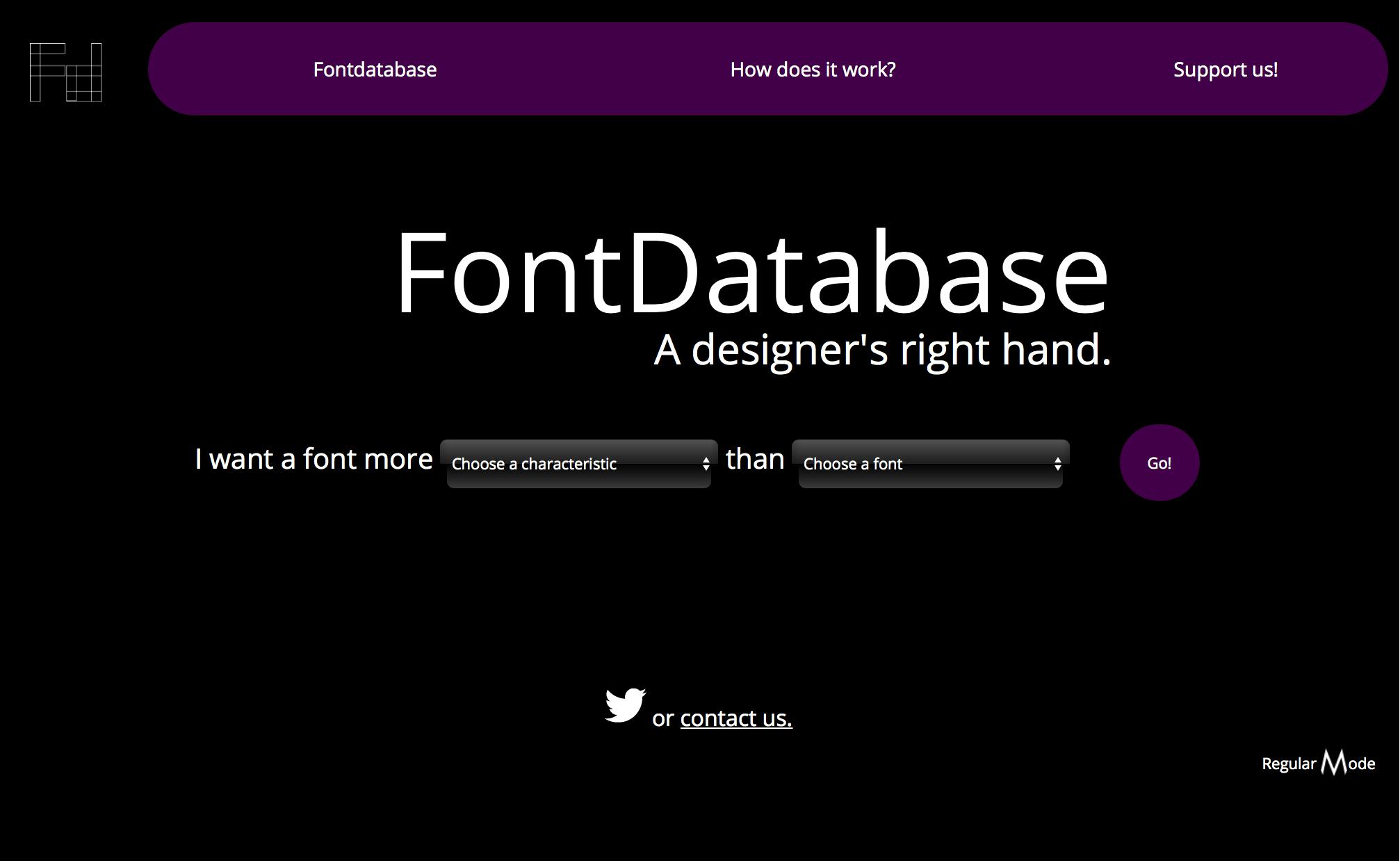Click the word Regular in the mode toggle
The image size is (1400, 861).
coord(1288,764)
